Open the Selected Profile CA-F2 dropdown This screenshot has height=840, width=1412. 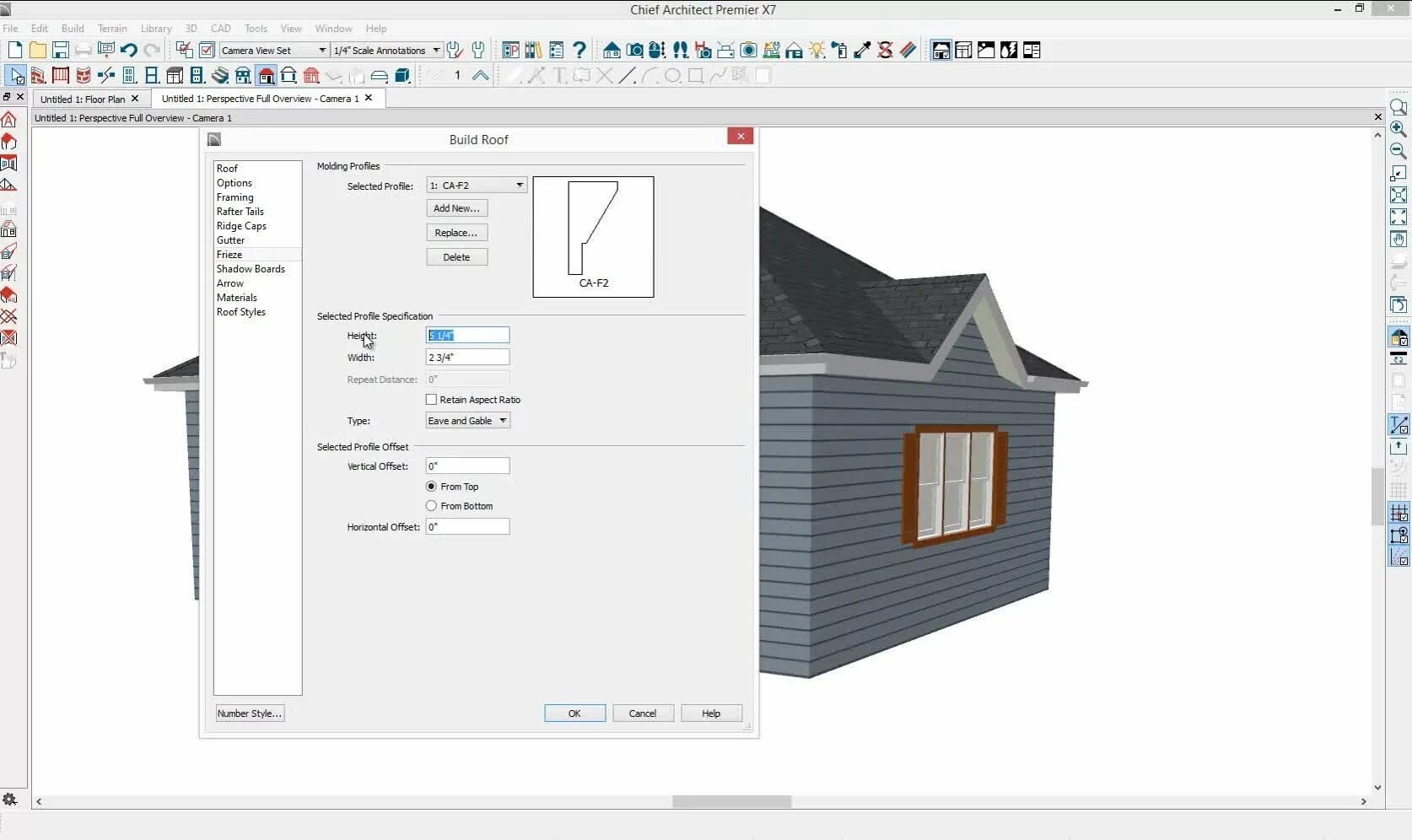coord(477,186)
